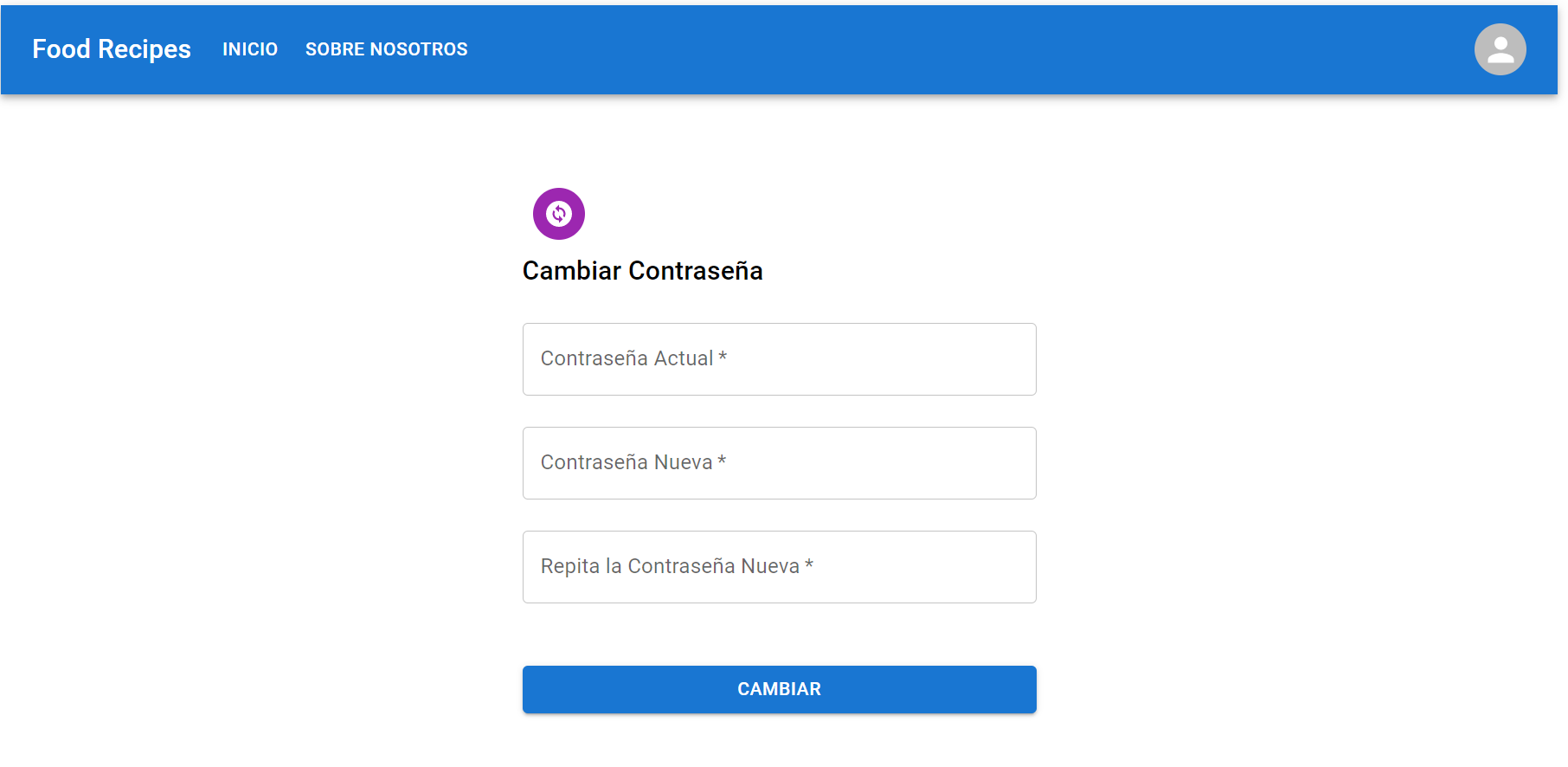Viewport: 1568px width, 767px height.
Task: Click the submit area labeled CAMBIAR
Action: [778, 689]
